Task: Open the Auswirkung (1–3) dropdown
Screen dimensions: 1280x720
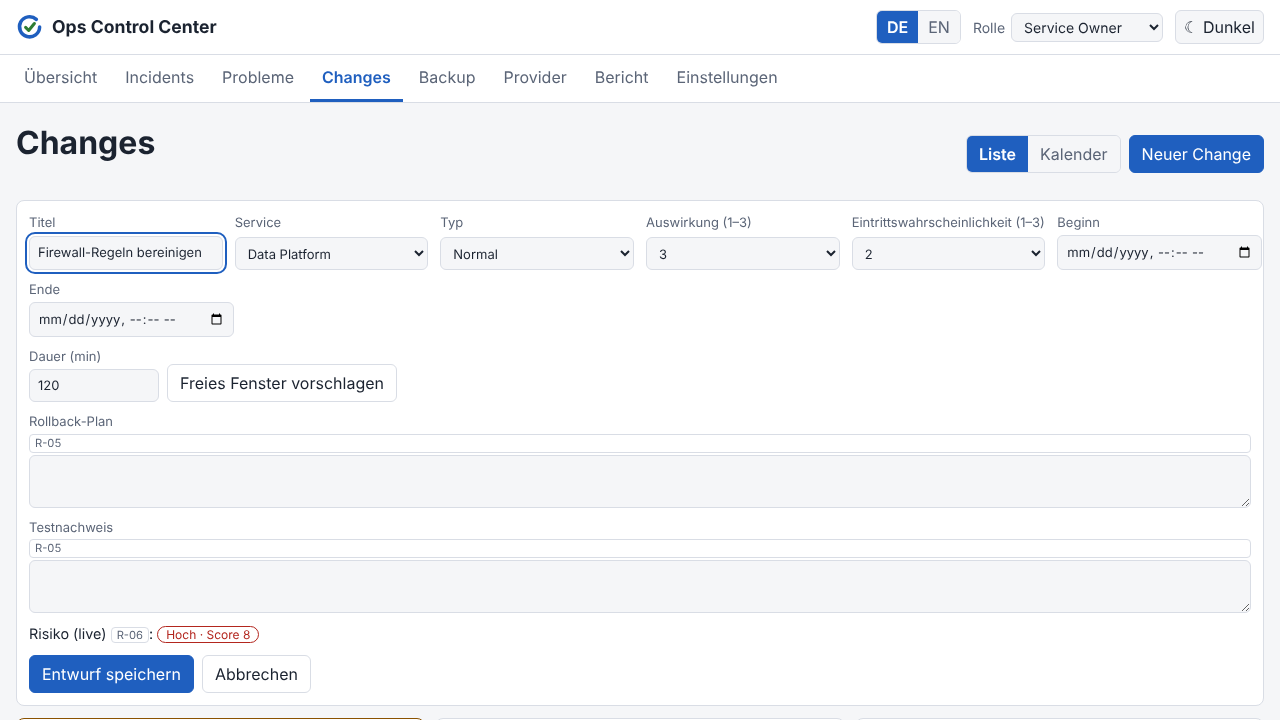Action: click(x=742, y=254)
